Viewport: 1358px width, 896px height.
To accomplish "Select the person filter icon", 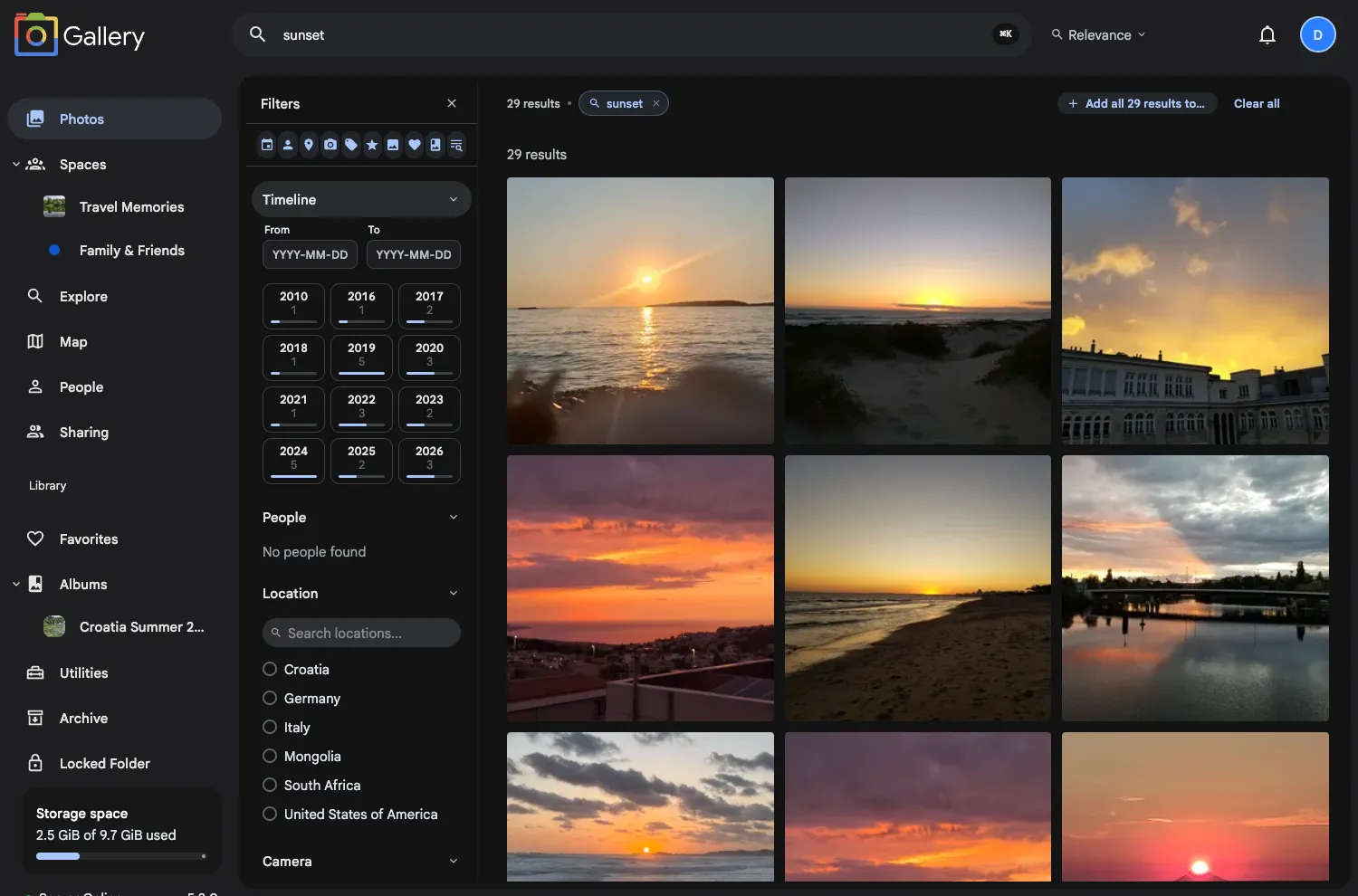I will 288,145.
